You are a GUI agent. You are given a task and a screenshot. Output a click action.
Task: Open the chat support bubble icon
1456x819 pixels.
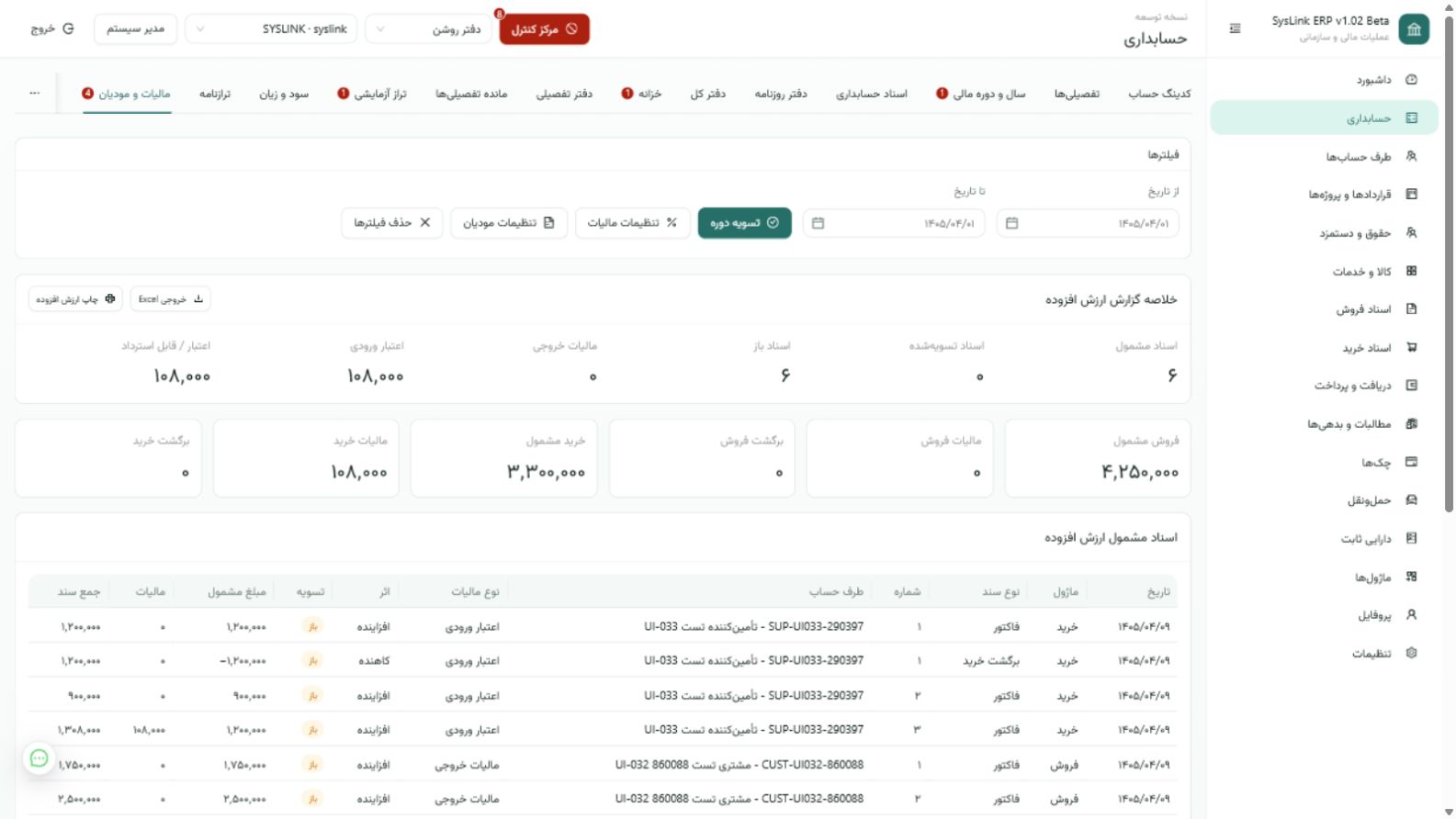39,758
